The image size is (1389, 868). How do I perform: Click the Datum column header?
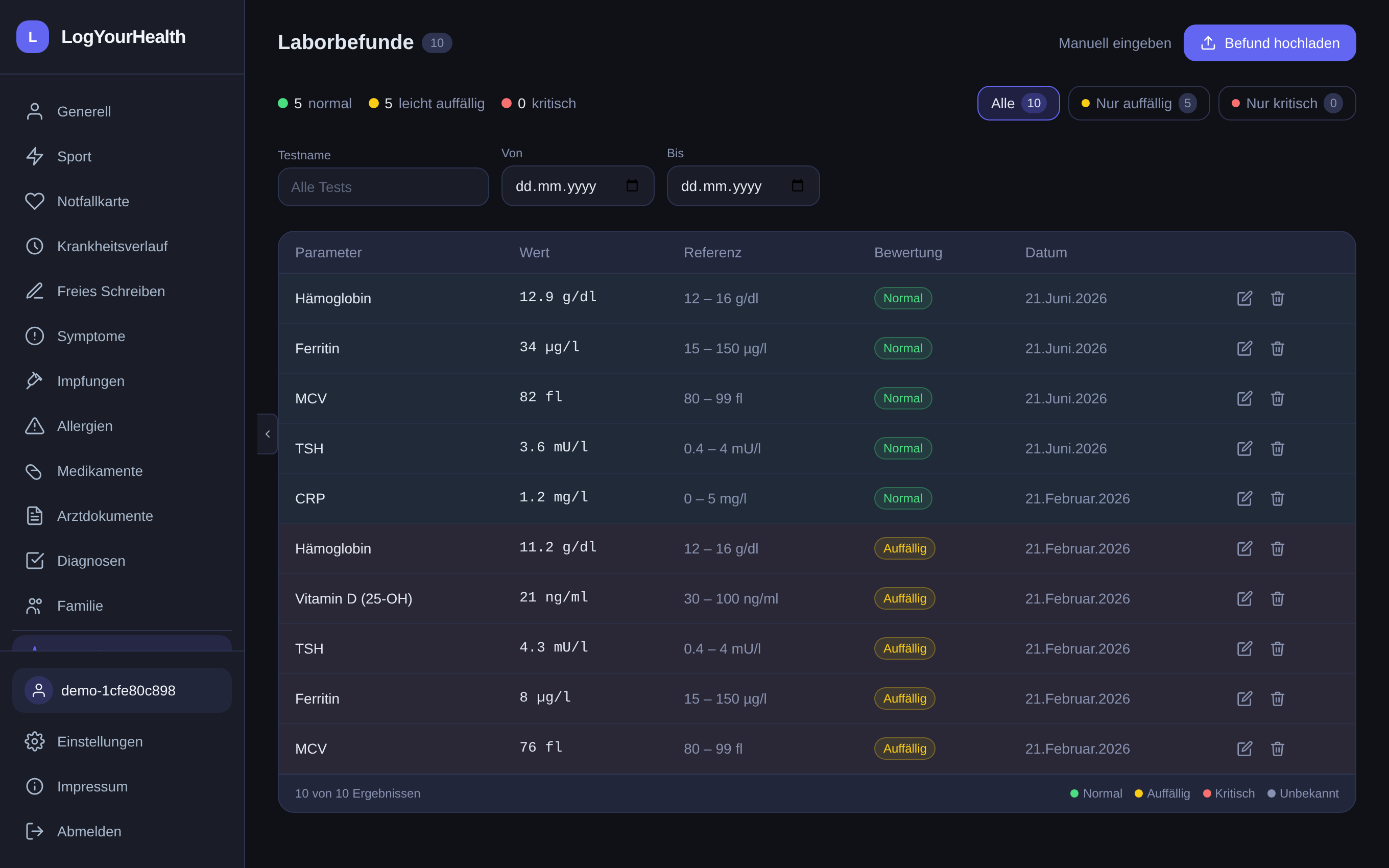click(x=1046, y=252)
